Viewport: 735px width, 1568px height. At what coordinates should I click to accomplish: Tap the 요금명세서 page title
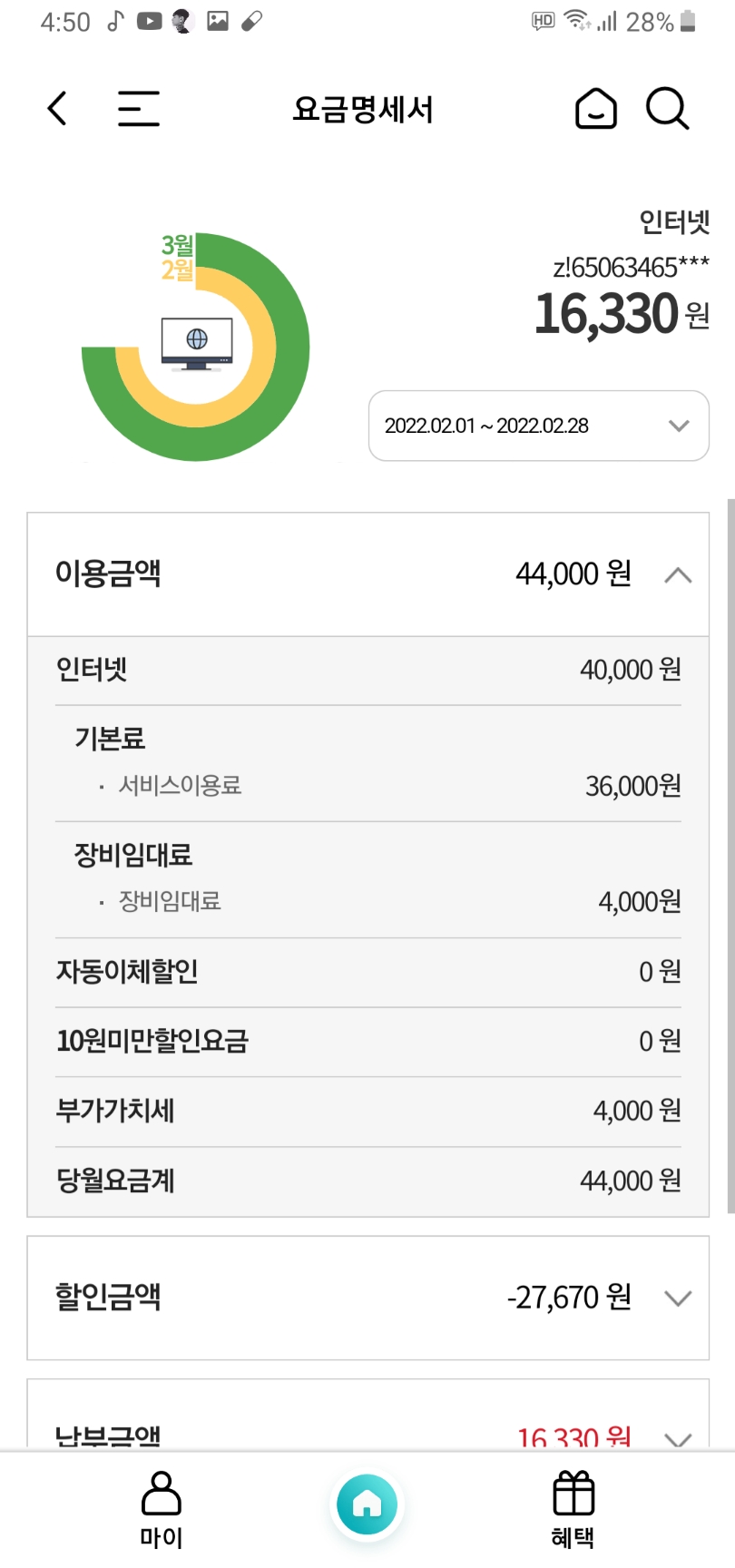(x=363, y=110)
